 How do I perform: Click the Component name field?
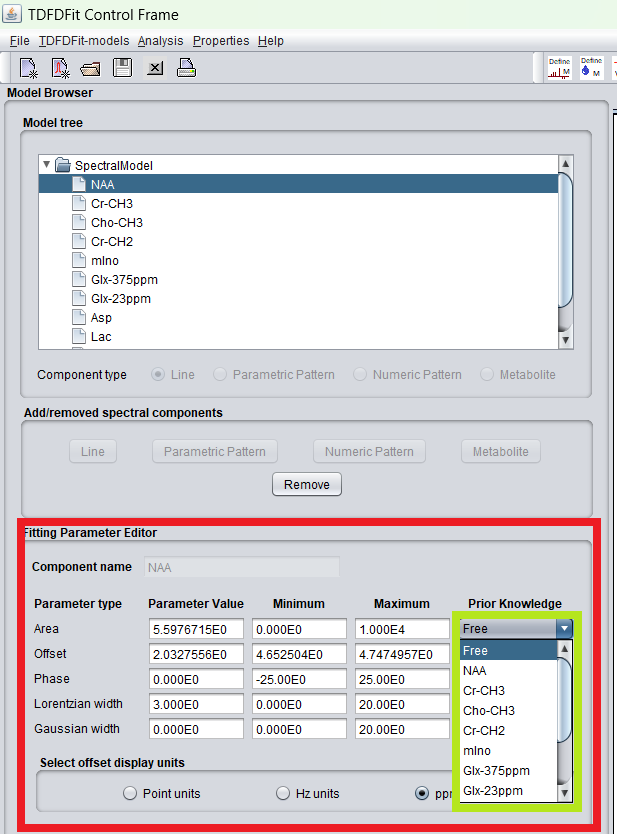[241, 567]
